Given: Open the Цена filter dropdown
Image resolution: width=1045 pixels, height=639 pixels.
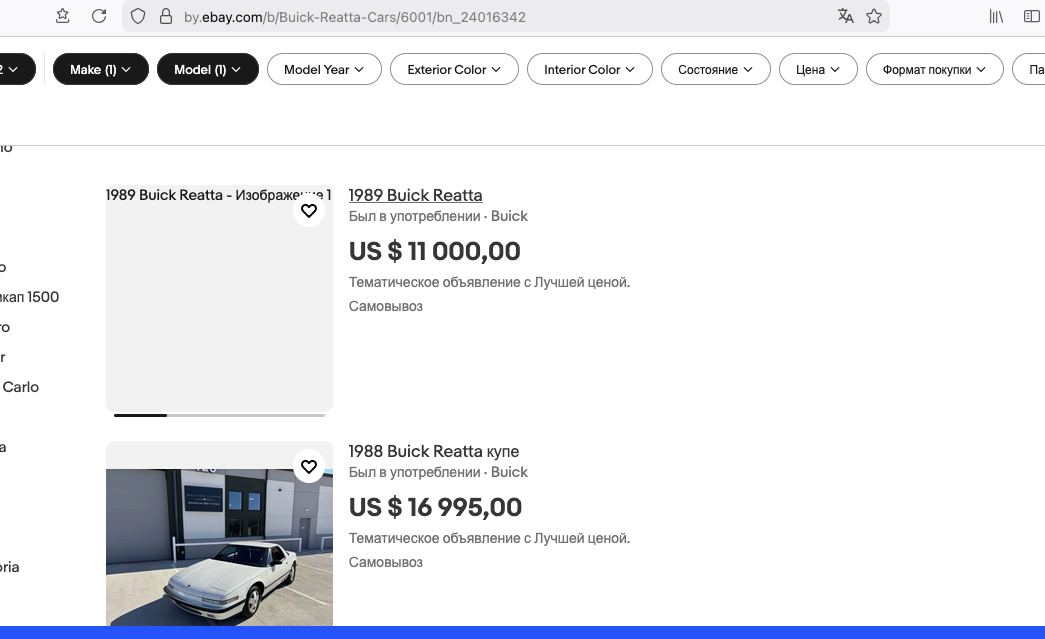Looking at the screenshot, I should (x=818, y=69).
